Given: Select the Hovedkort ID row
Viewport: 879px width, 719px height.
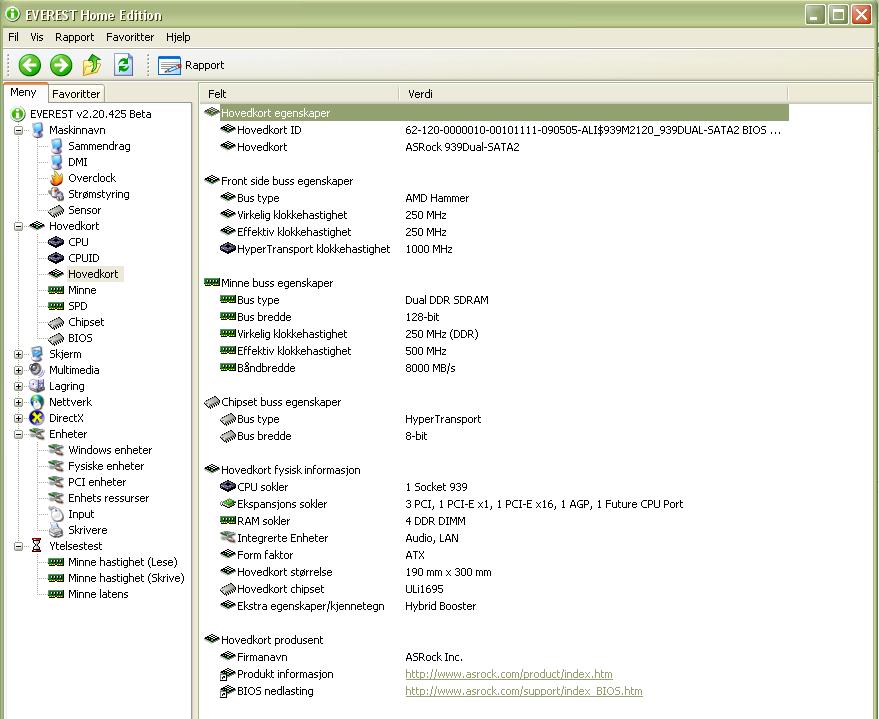Looking at the screenshot, I should click(x=495, y=130).
